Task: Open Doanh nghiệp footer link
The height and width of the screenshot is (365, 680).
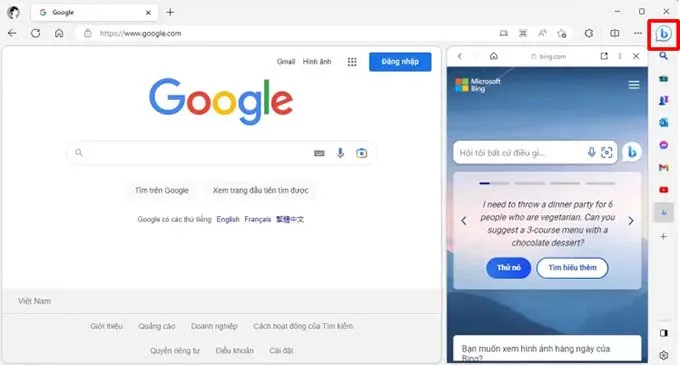Action: click(214, 326)
